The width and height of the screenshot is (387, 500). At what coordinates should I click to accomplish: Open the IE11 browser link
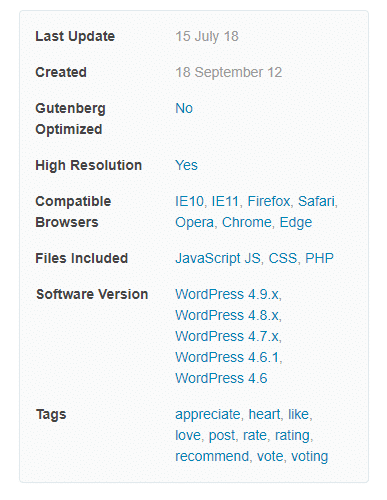point(225,201)
